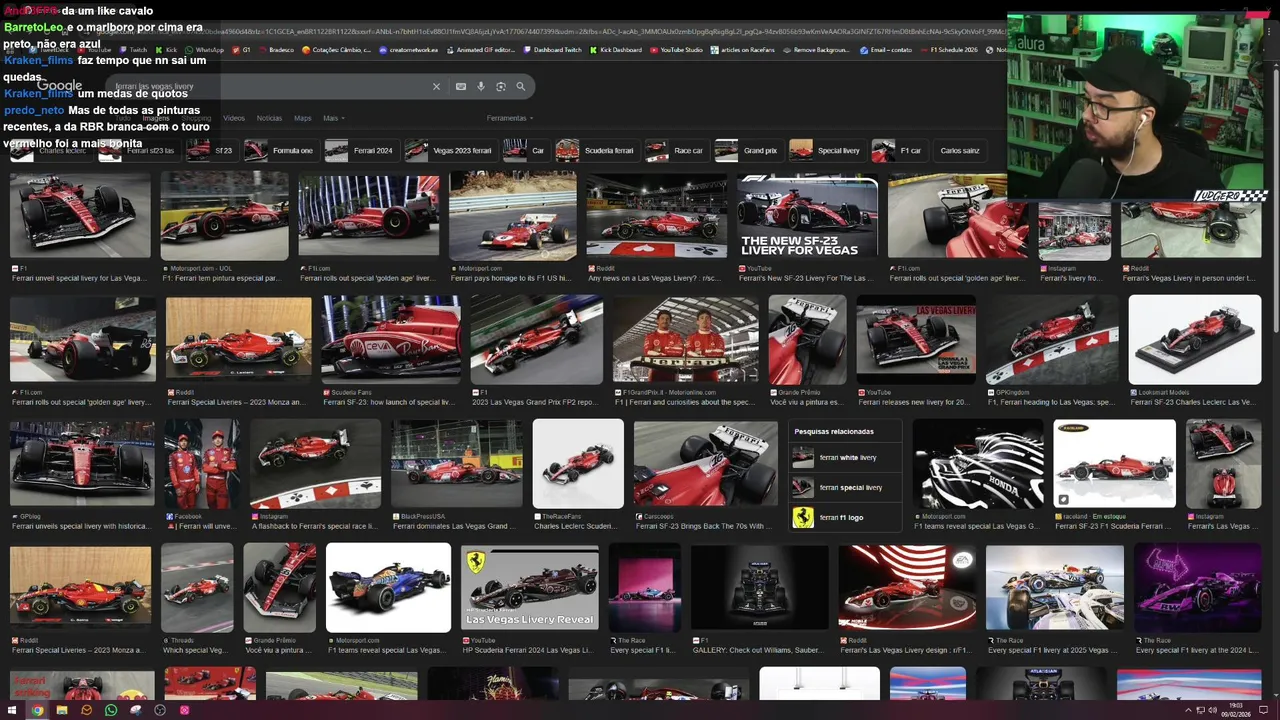Filter images by F1 car chip
Image resolution: width=1280 pixels, height=720 pixels.
pyautogui.click(x=899, y=150)
